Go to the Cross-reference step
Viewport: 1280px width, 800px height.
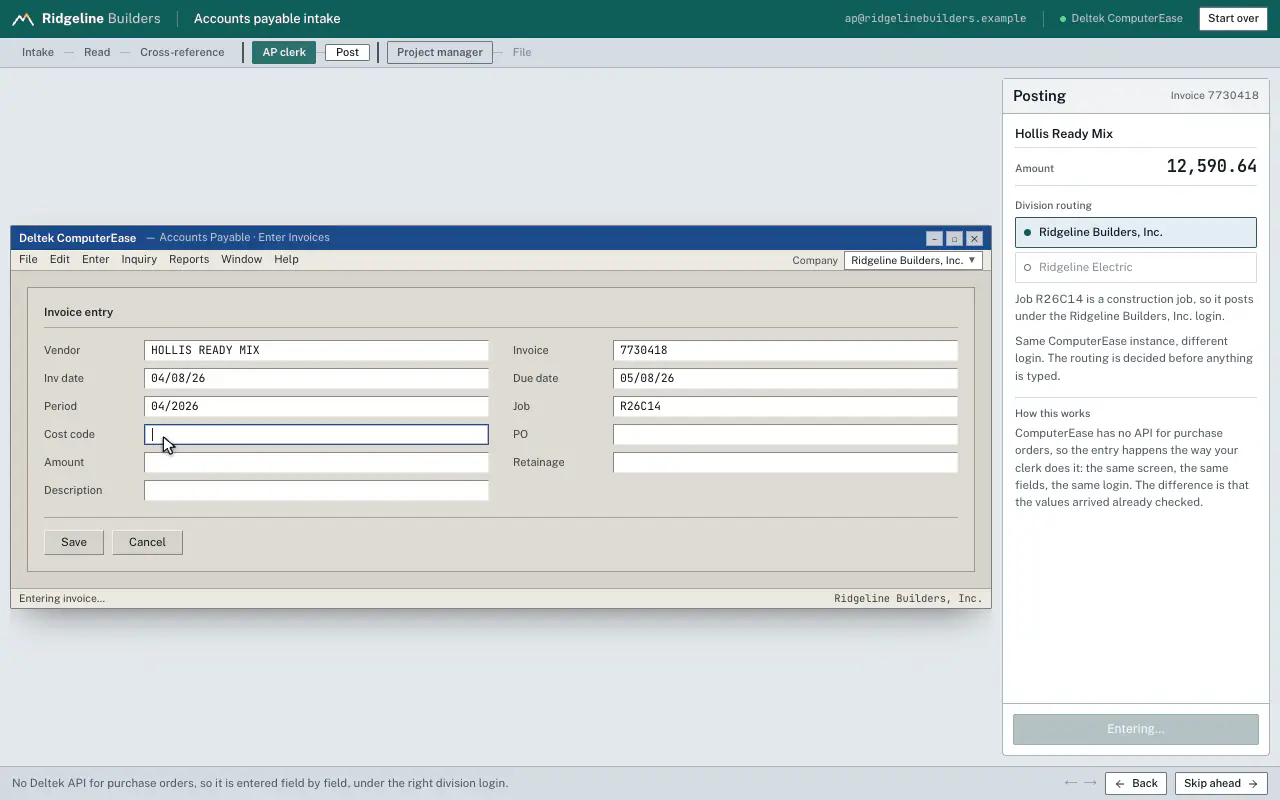click(x=182, y=52)
